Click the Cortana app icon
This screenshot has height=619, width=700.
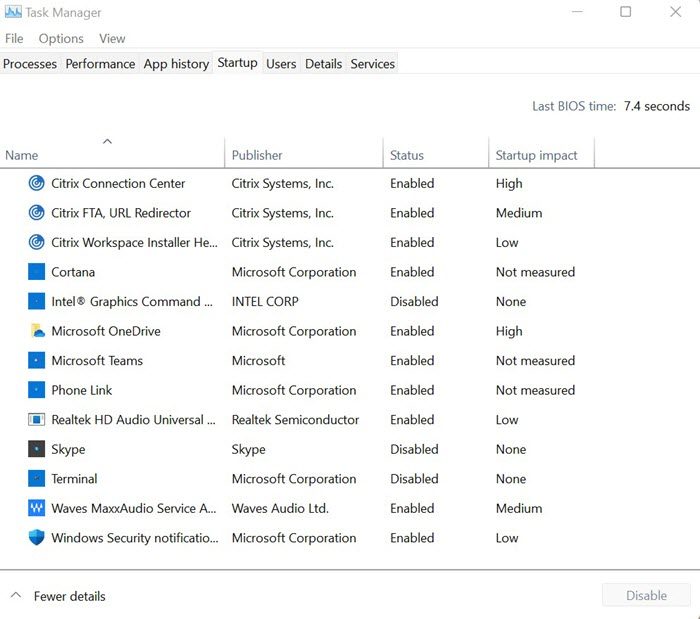coord(37,272)
